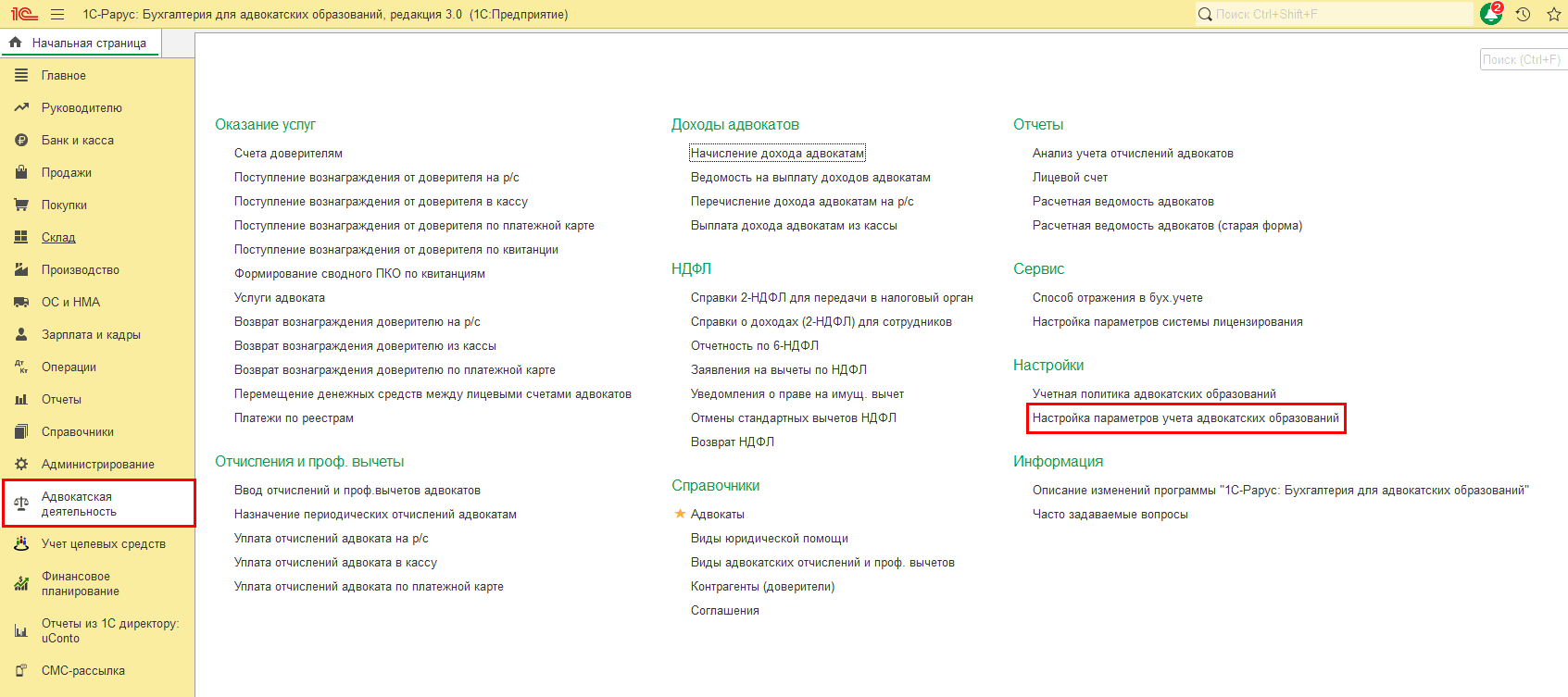The image size is (1568, 697).
Task: Open the main hamburger menu
Action: 57,14
